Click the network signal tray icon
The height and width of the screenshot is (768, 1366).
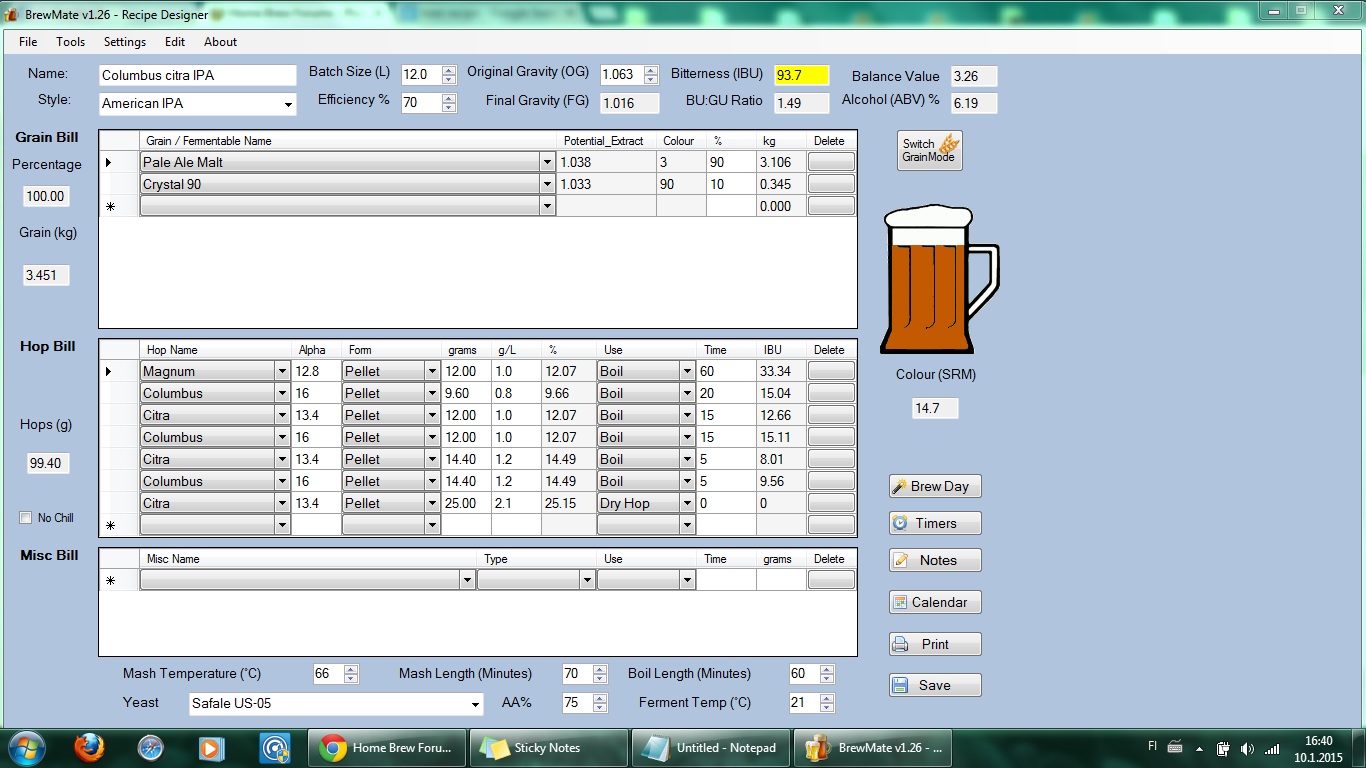pyautogui.click(x=1272, y=748)
